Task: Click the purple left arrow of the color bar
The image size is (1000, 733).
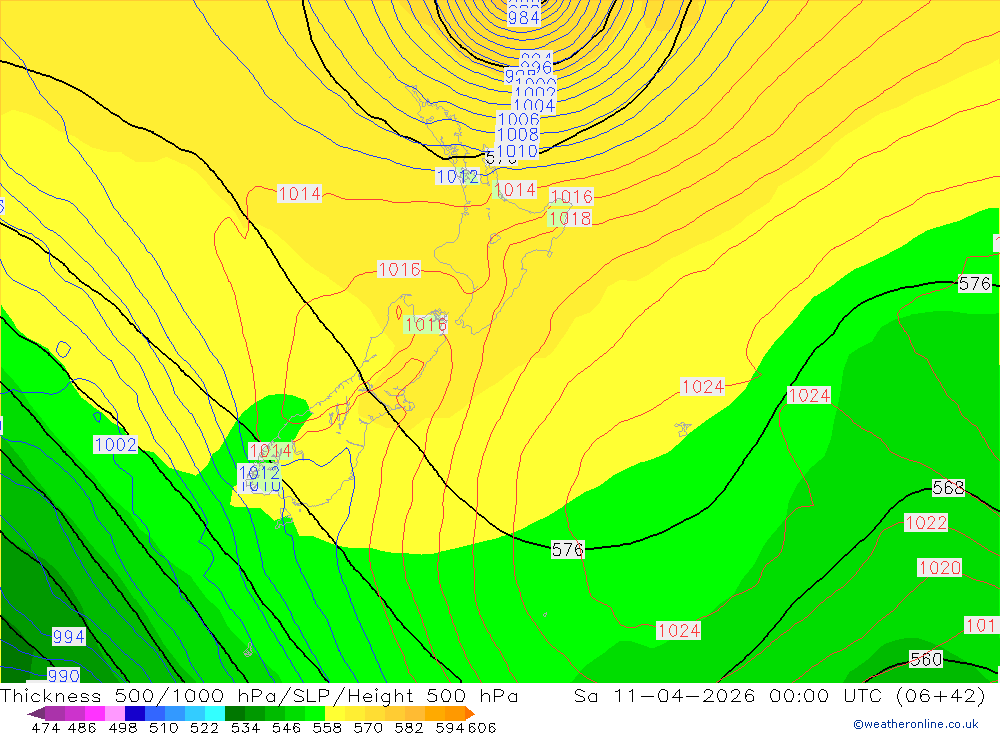Action: 36,713
